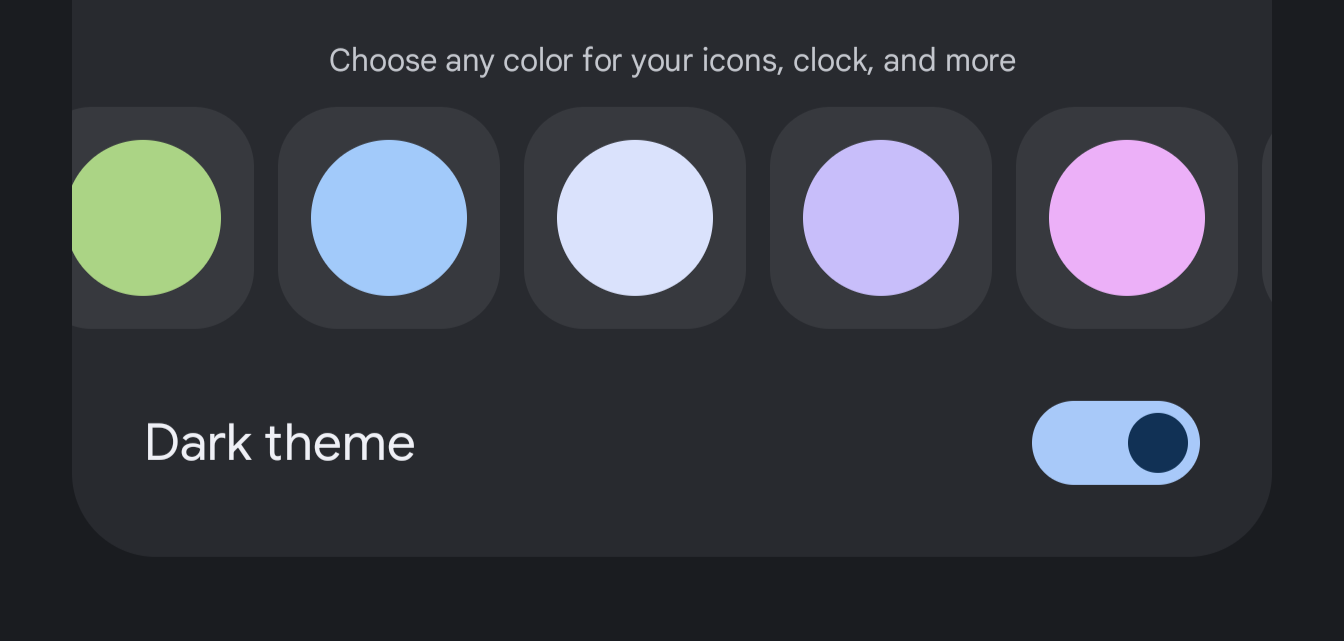
Task: Pick the pale white-lavender color circle
Action: (x=635, y=218)
